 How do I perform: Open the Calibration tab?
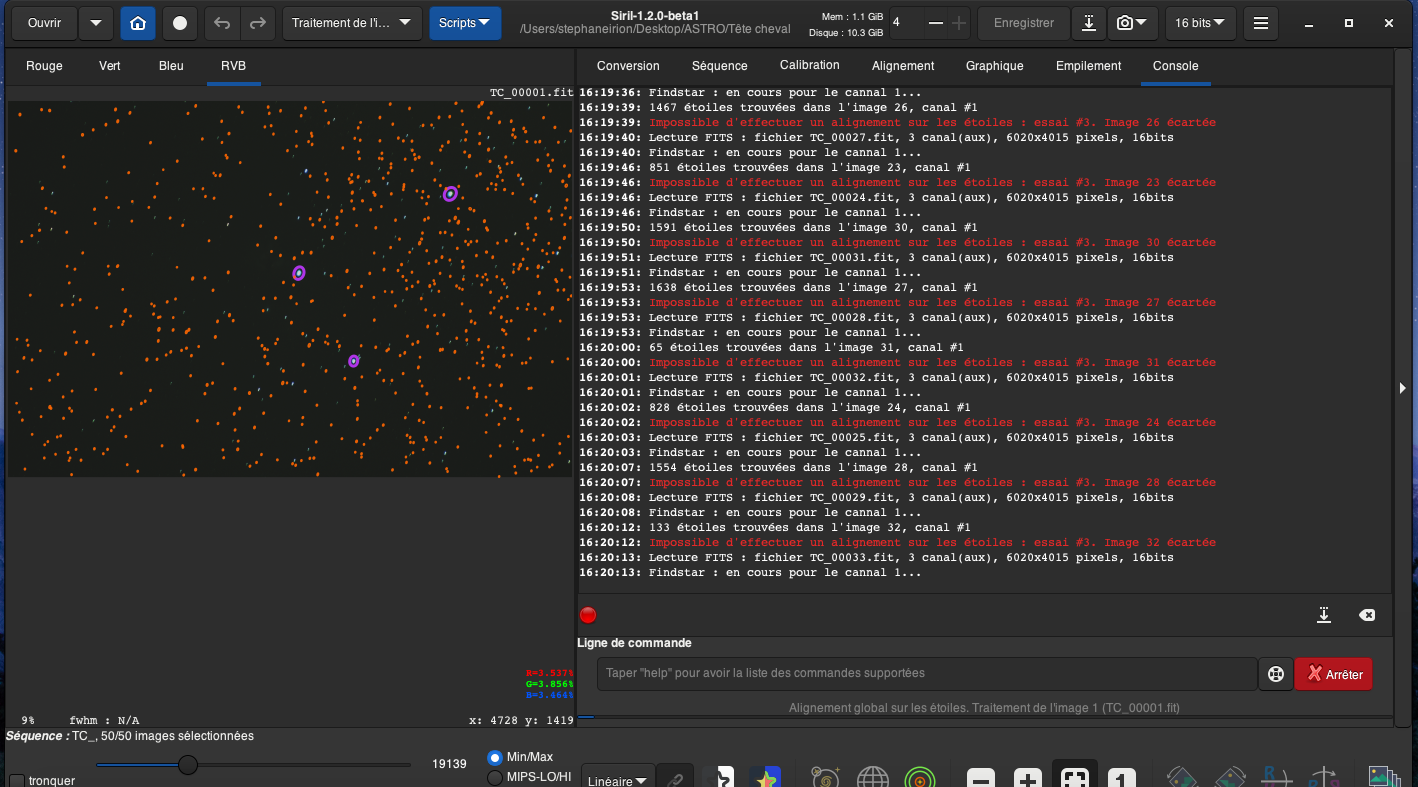810,66
